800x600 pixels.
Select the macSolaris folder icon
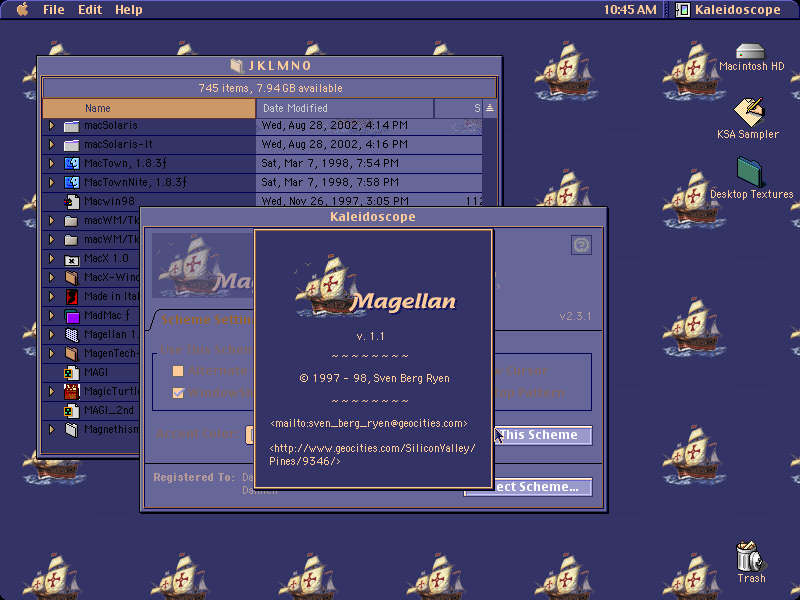pos(71,126)
